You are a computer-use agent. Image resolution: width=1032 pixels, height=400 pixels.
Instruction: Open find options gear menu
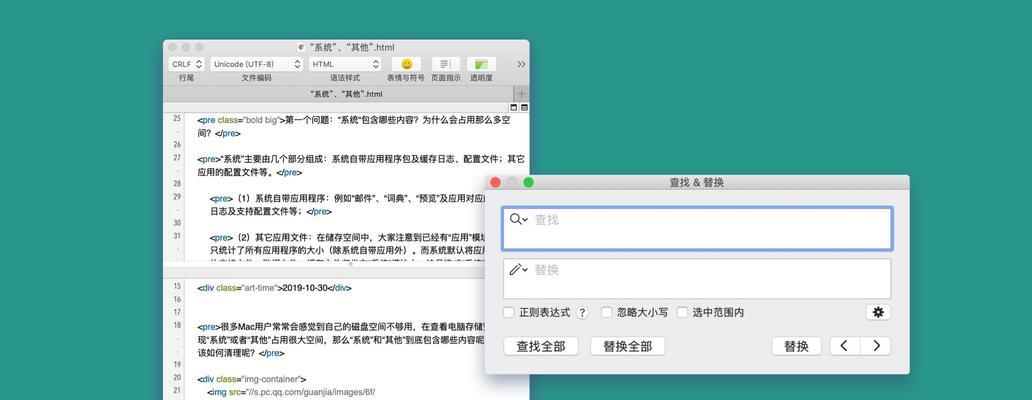point(878,312)
